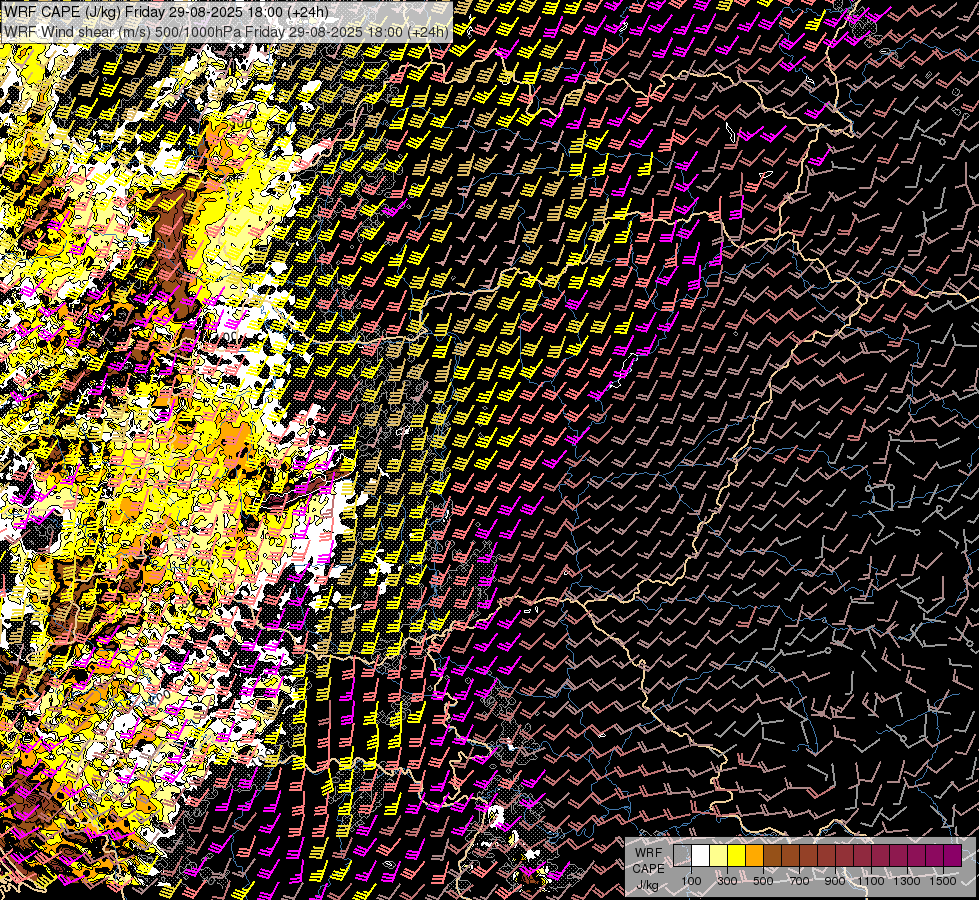Click the bright yellow 300 J/kg legend swatch
The height and width of the screenshot is (900, 979).
(737, 855)
